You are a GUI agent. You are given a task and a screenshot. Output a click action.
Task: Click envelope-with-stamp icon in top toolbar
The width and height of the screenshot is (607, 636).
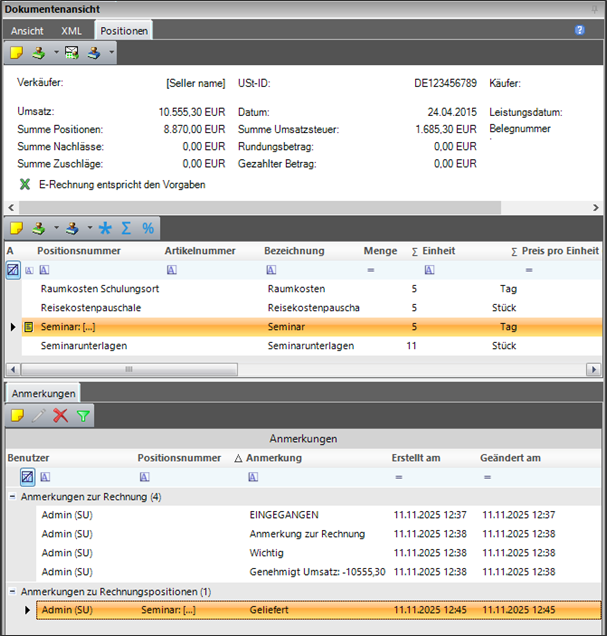(x=72, y=53)
